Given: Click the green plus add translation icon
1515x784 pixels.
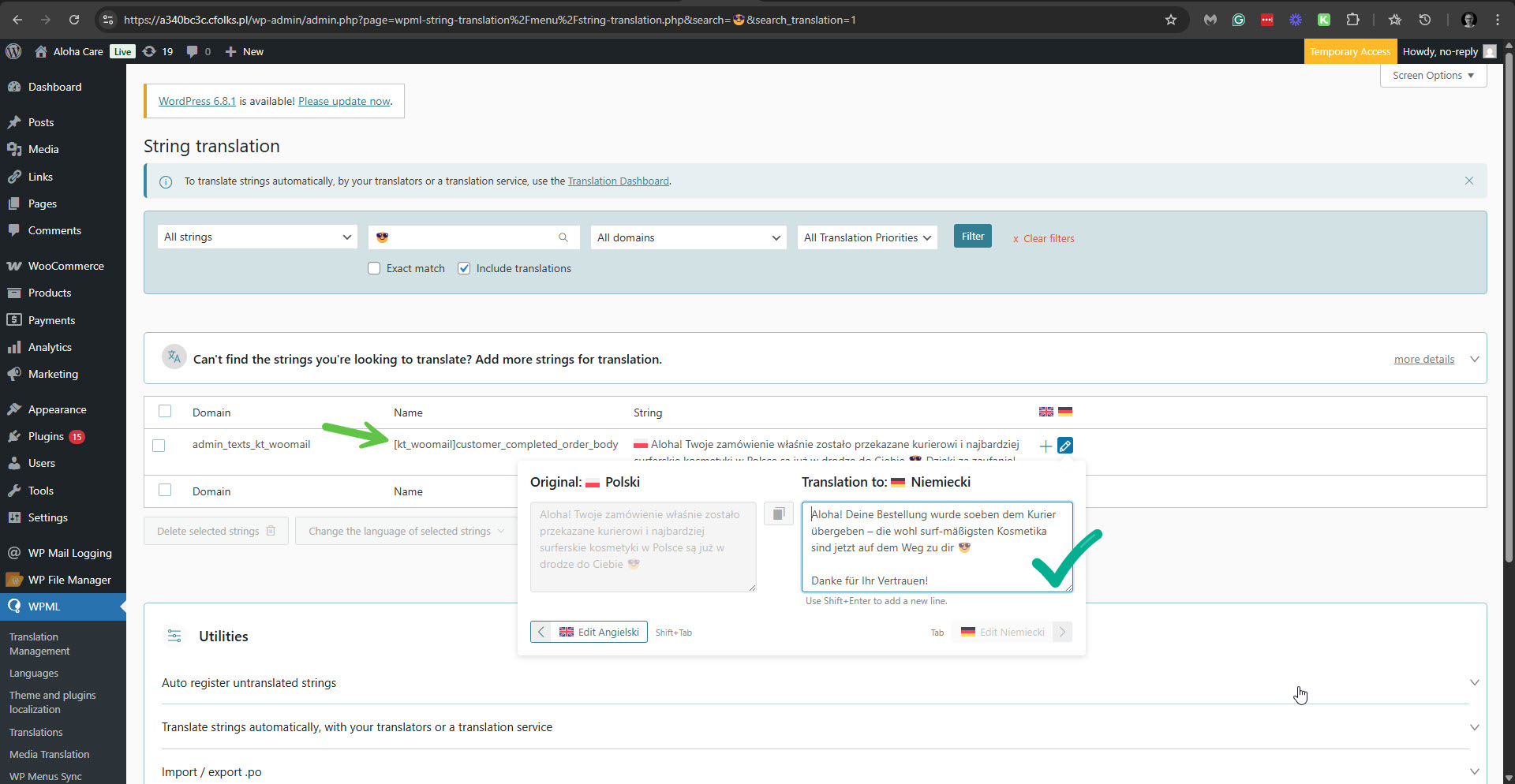Looking at the screenshot, I should [x=1046, y=446].
